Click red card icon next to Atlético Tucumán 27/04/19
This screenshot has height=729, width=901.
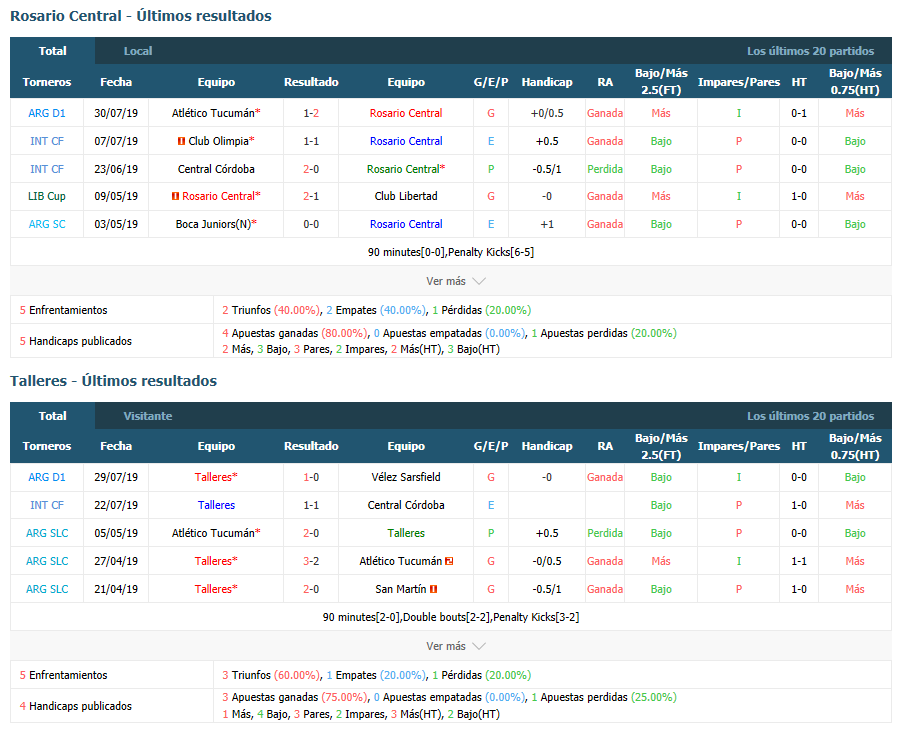(x=449, y=561)
